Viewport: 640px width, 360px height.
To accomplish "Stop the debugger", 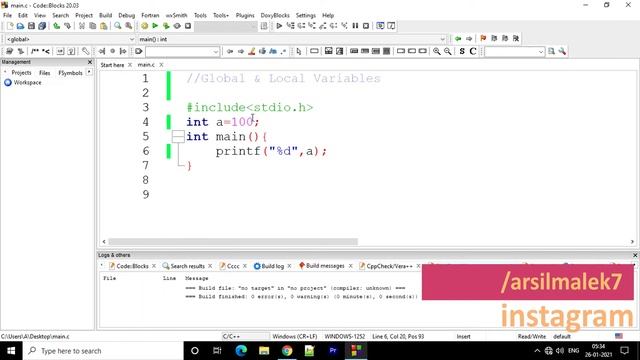I will [x=366, y=26].
